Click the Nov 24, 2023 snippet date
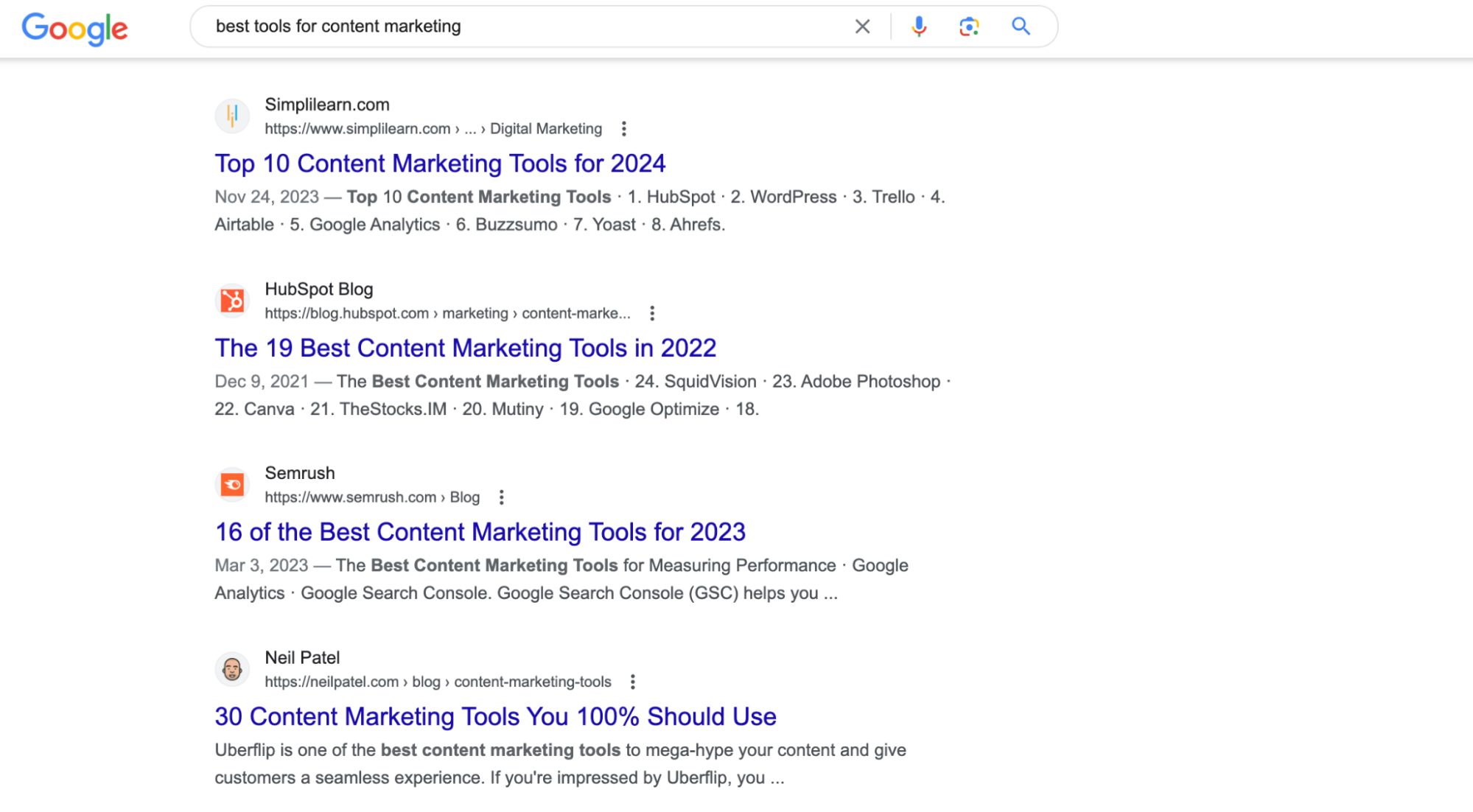This screenshot has height=812, width=1473. (x=267, y=197)
